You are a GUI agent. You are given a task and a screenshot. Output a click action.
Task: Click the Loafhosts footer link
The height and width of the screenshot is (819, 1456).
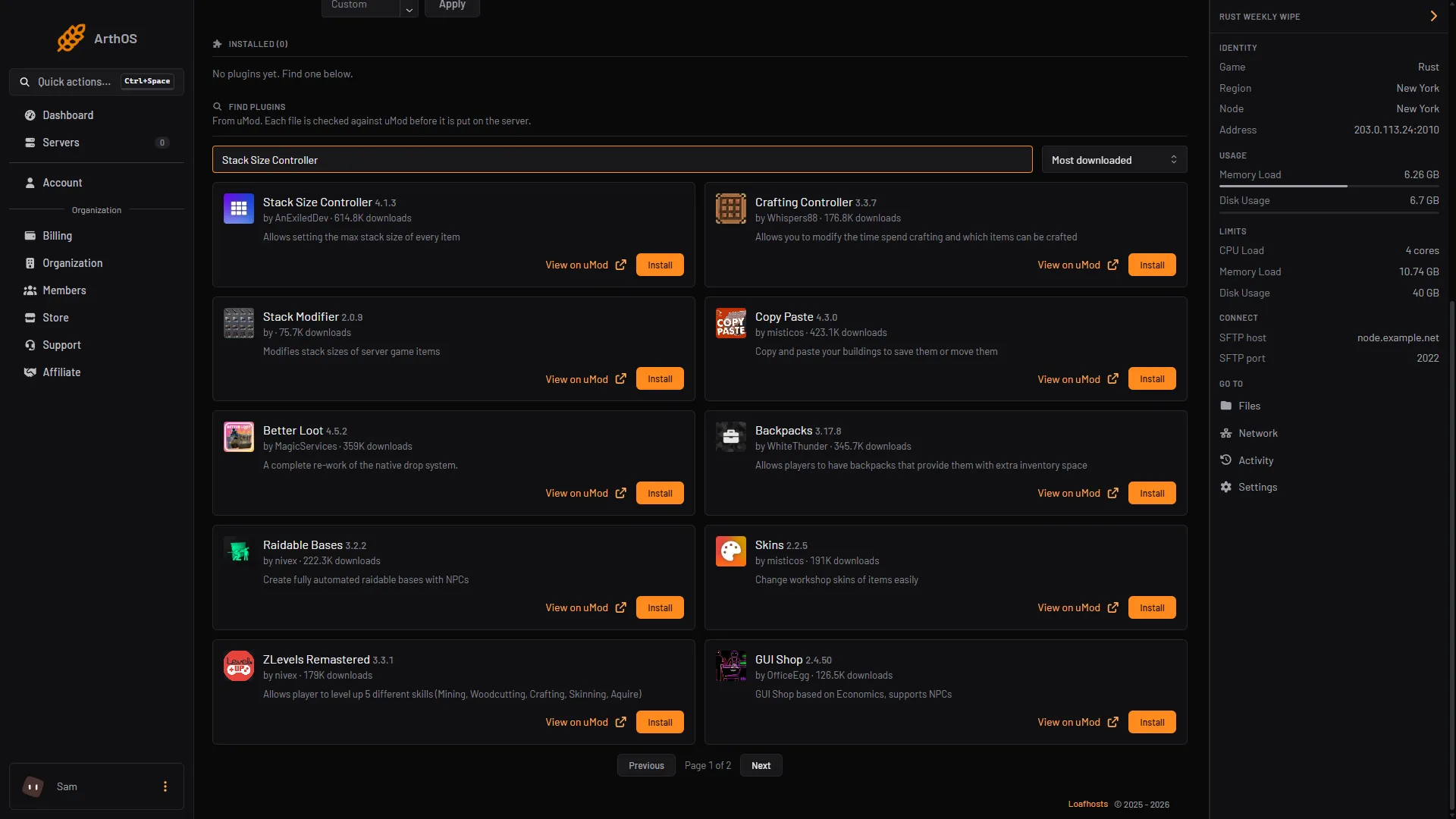pyautogui.click(x=1087, y=804)
